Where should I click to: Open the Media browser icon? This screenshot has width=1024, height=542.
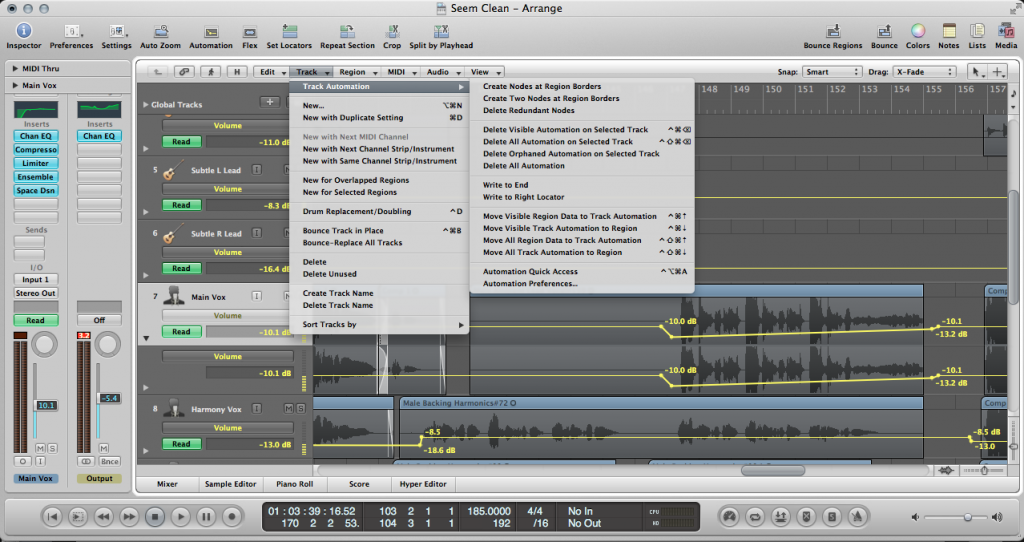[x=1006, y=31]
